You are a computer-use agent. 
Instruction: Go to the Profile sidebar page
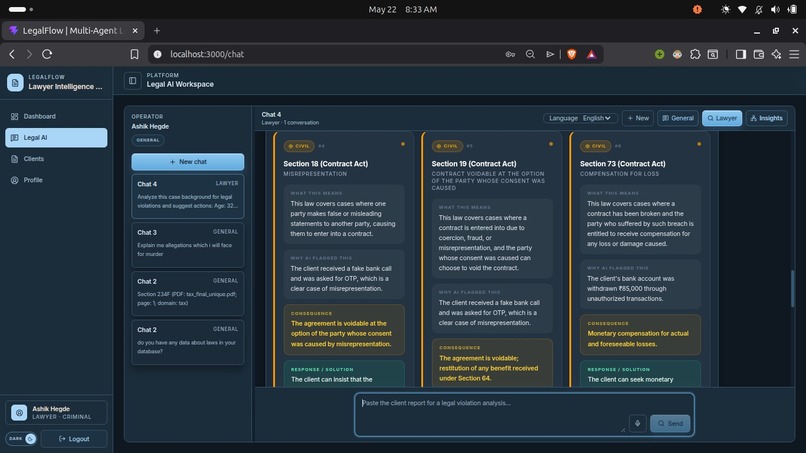point(56,180)
